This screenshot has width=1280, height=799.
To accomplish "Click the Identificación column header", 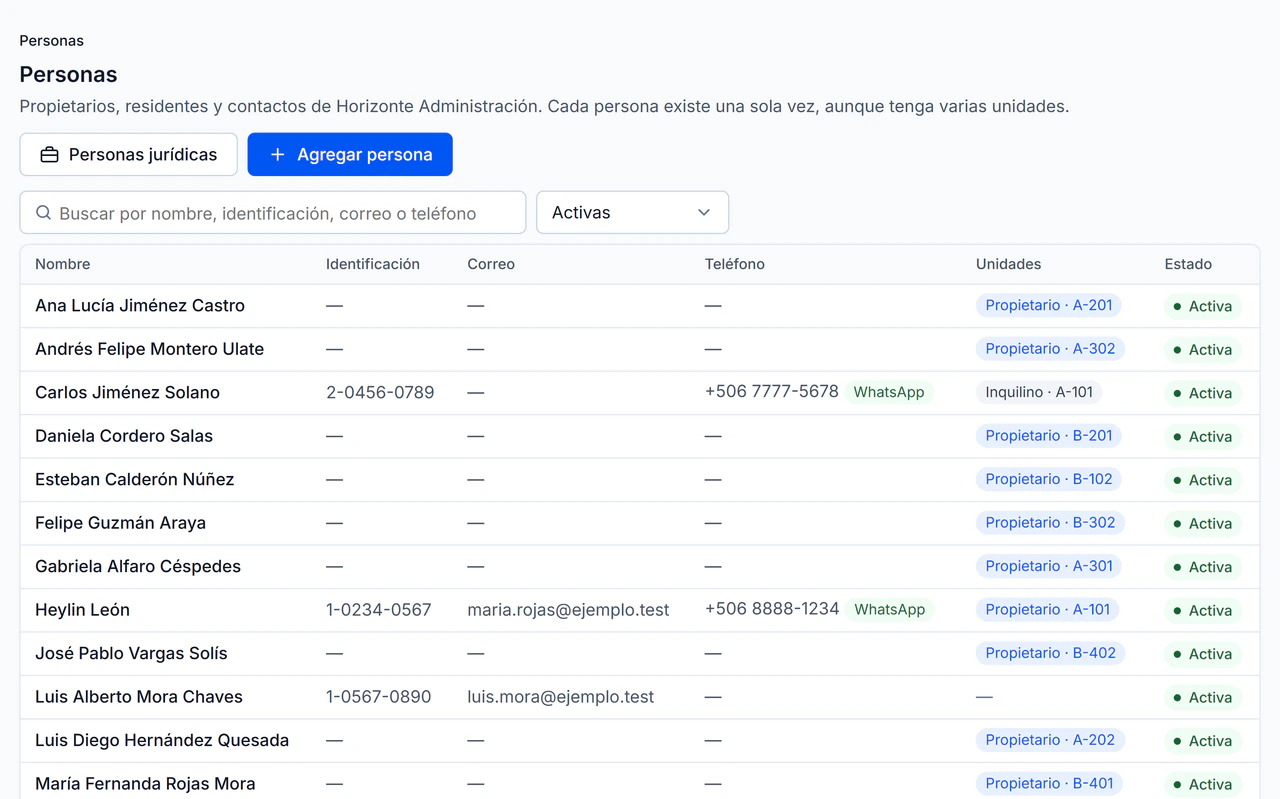I will click(373, 264).
